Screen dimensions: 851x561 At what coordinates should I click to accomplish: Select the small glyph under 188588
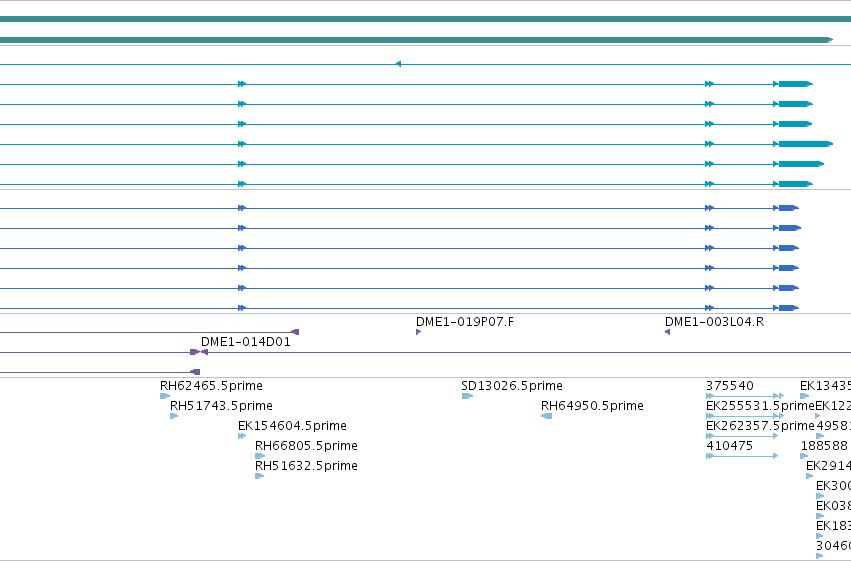click(x=804, y=456)
